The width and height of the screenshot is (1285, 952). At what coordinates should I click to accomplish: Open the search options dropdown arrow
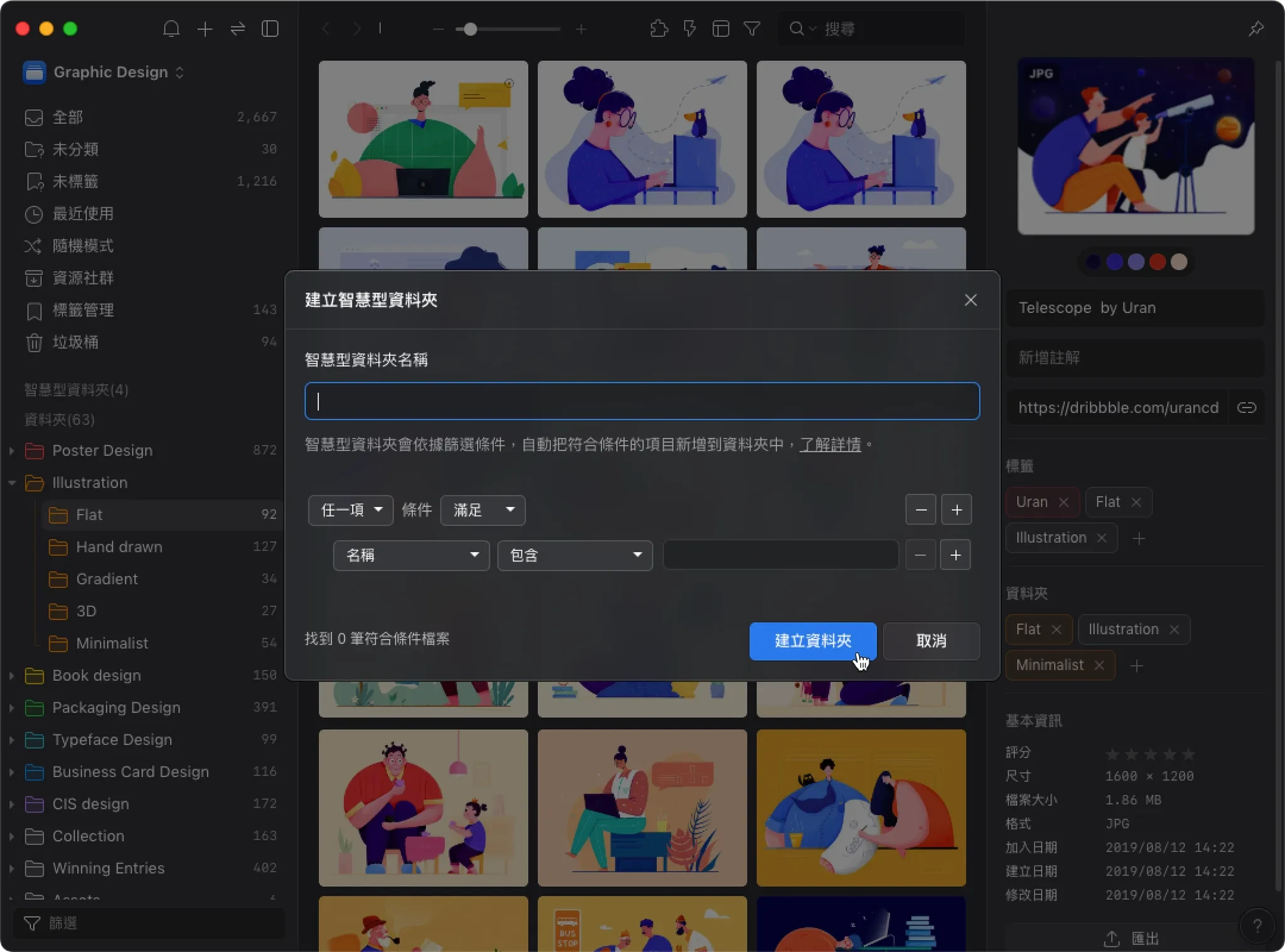[x=813, y=29]
